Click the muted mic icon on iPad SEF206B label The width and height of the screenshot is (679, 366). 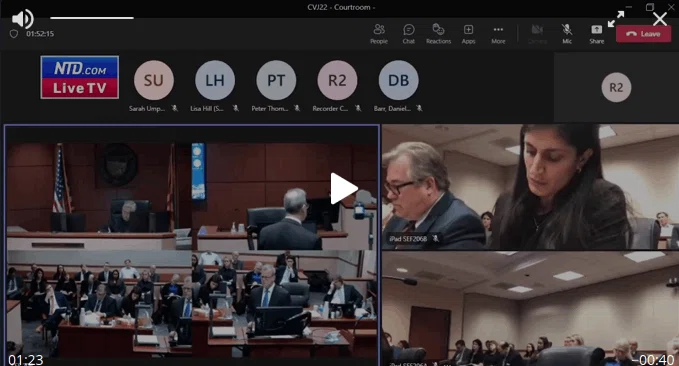(435, 239)
